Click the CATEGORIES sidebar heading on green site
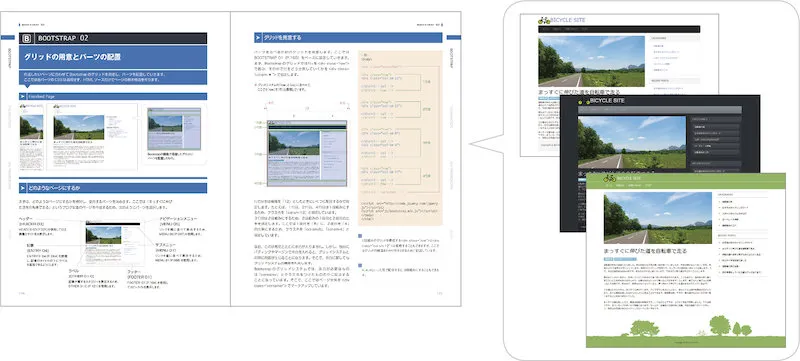Viewport: 800px width, 361px height. coord(726,194)
